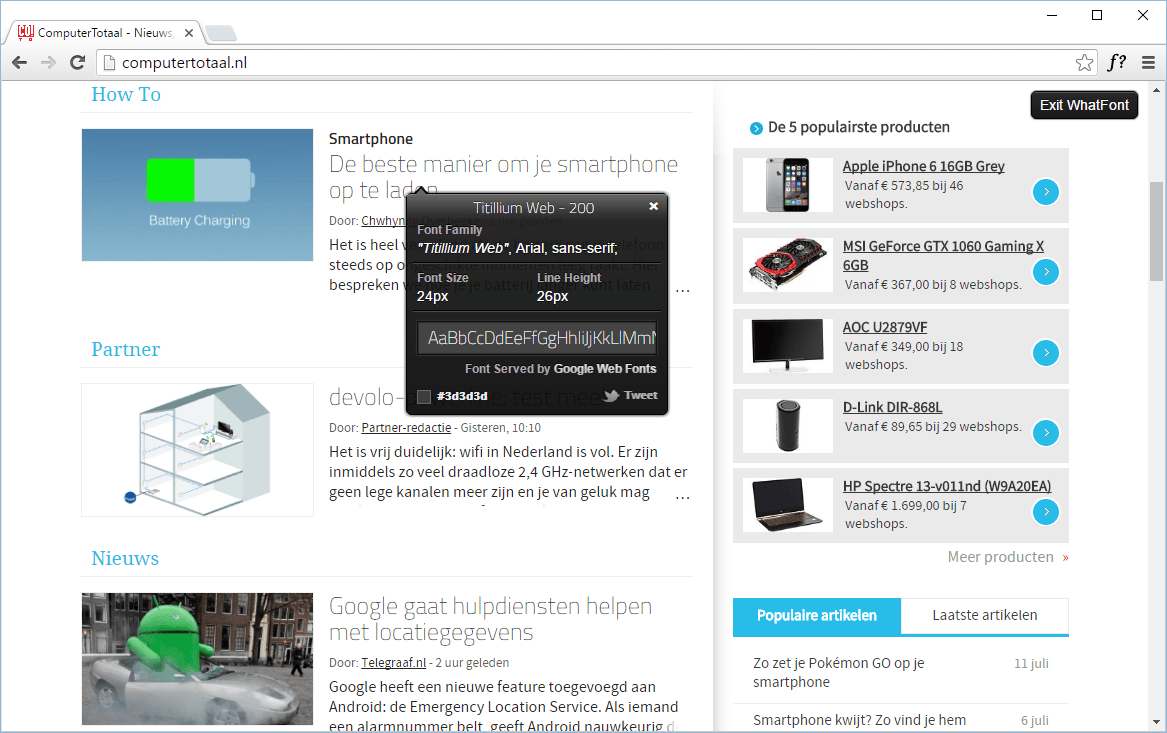Open the D-Link DIR-868L product link
This screenshot has width=1167, height=733.
click(892, 407)
